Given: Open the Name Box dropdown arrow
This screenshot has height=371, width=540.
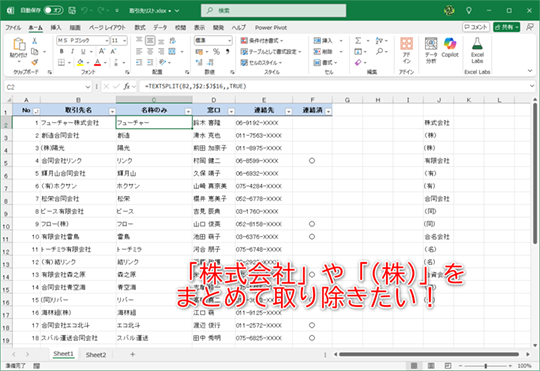Looking at the screenshot, I should click(88, 87).
